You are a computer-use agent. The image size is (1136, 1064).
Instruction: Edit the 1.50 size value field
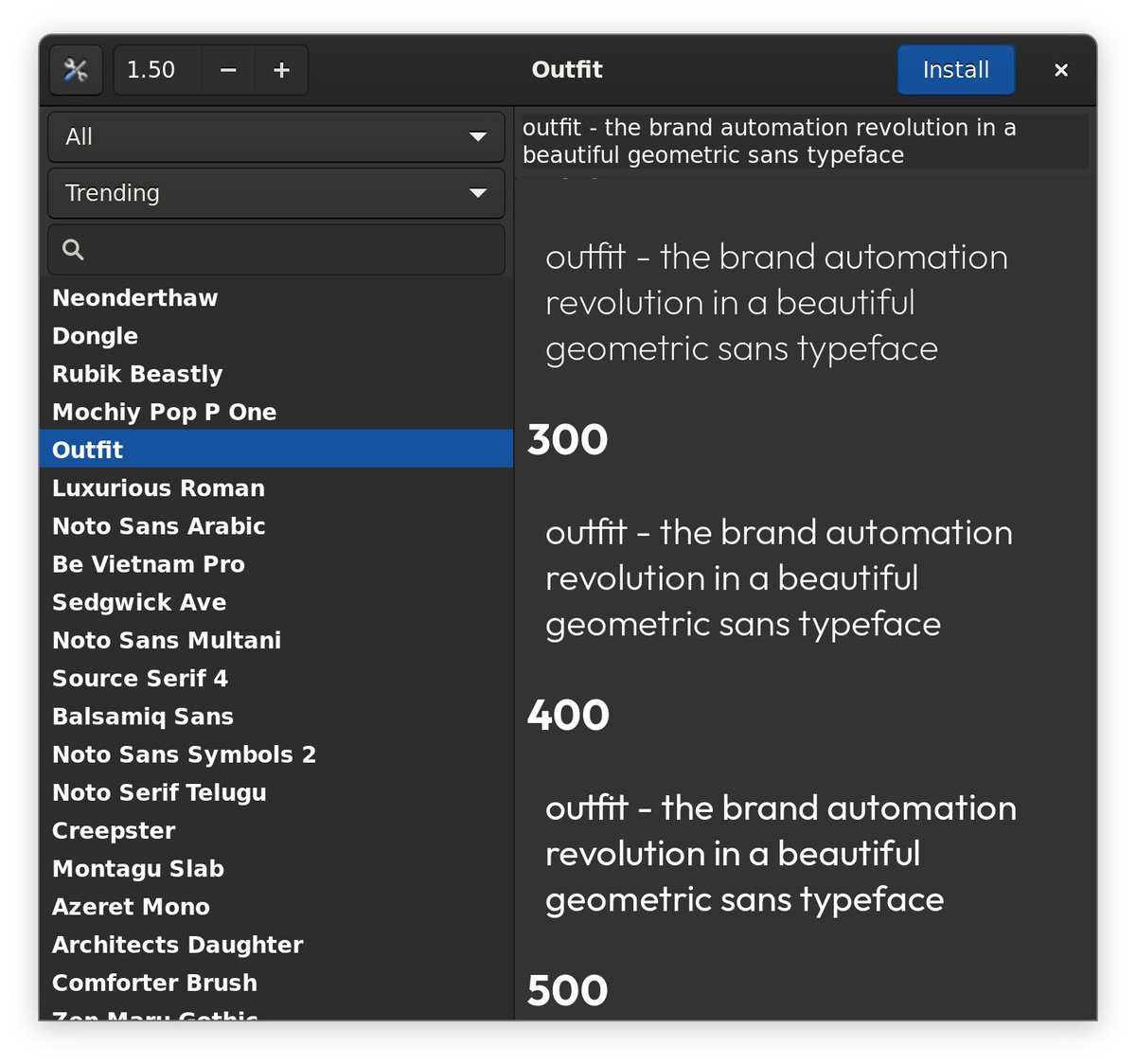click(158, 70)
